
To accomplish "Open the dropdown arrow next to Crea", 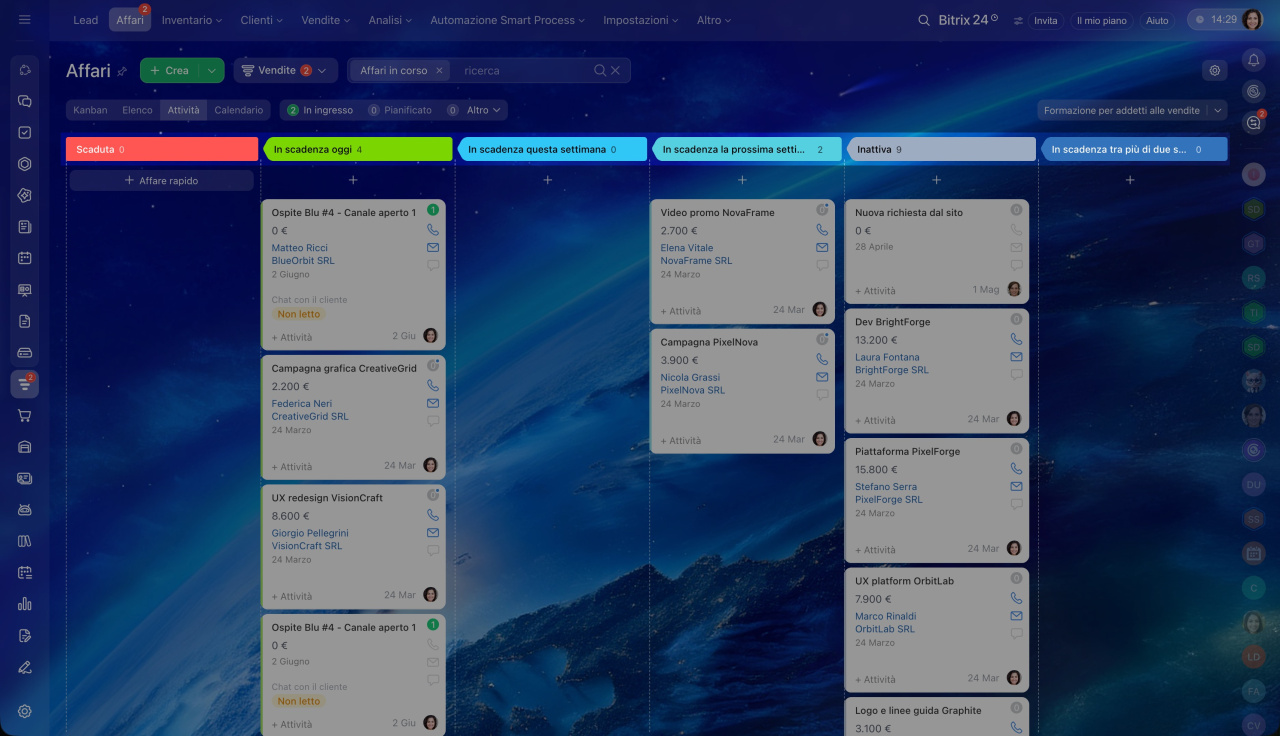I will (211, 71).
